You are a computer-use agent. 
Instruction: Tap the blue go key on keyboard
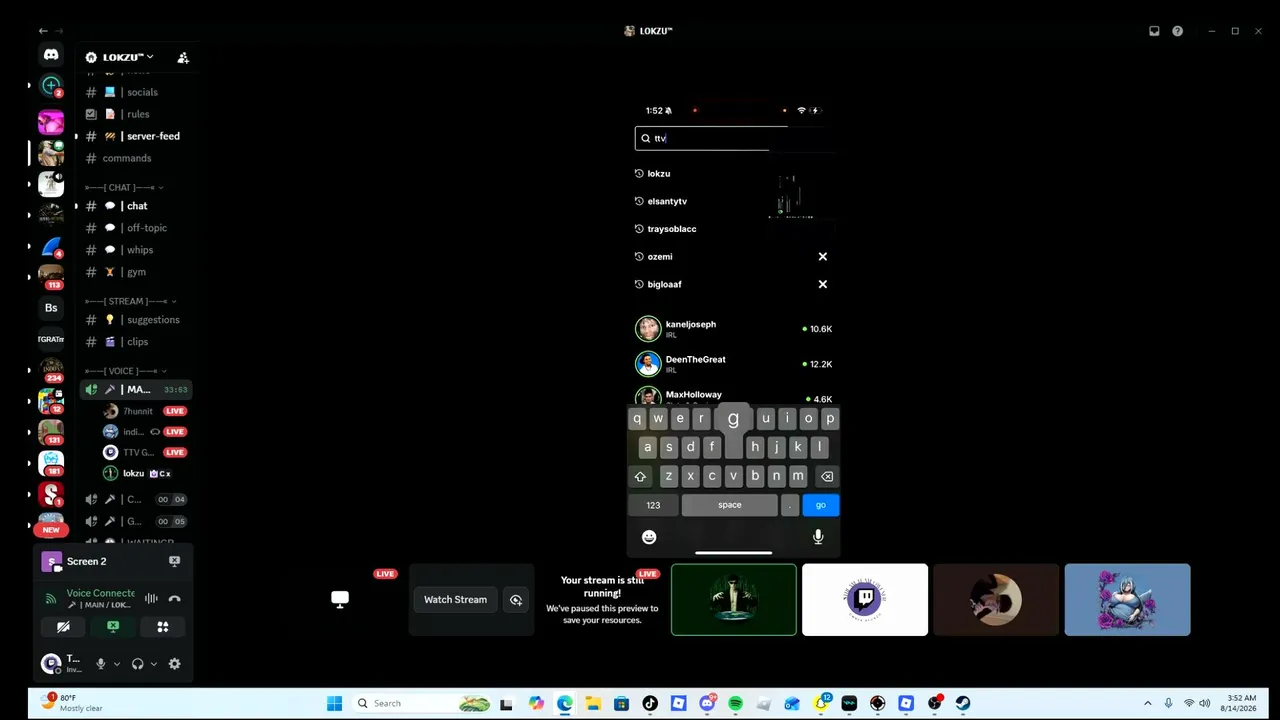point(820,505)
